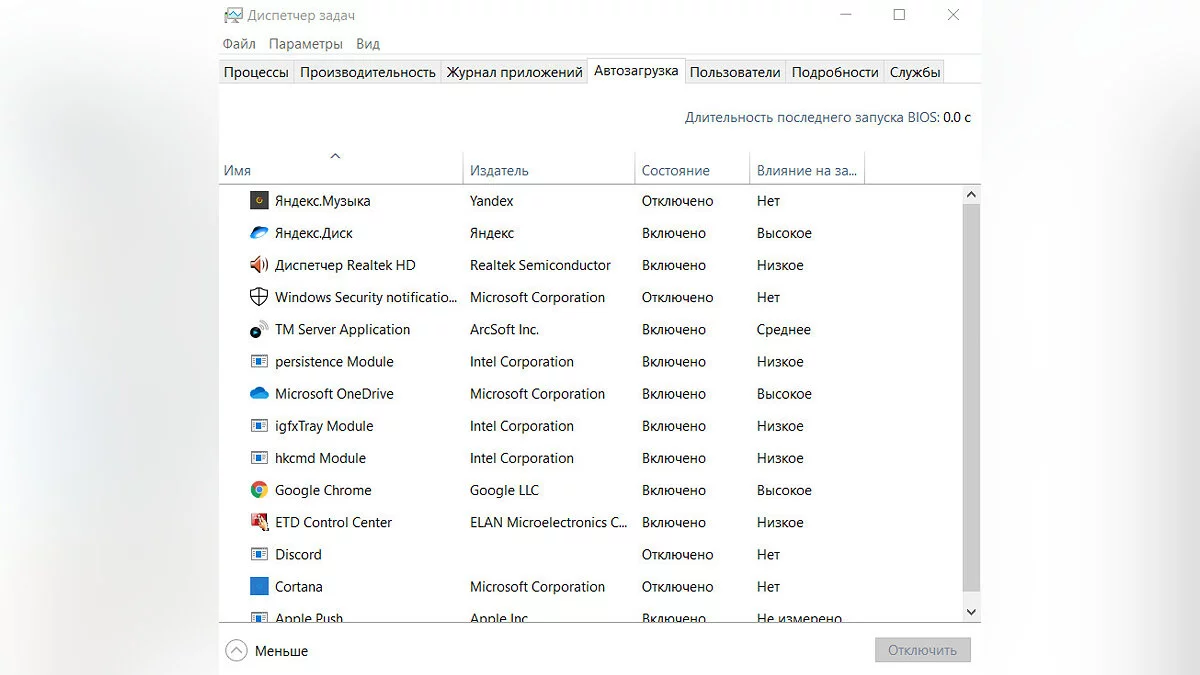The width and height of the screenshot is (1200, 675).
Task: Switch to the Производительность tab
Action: point(368,72)
